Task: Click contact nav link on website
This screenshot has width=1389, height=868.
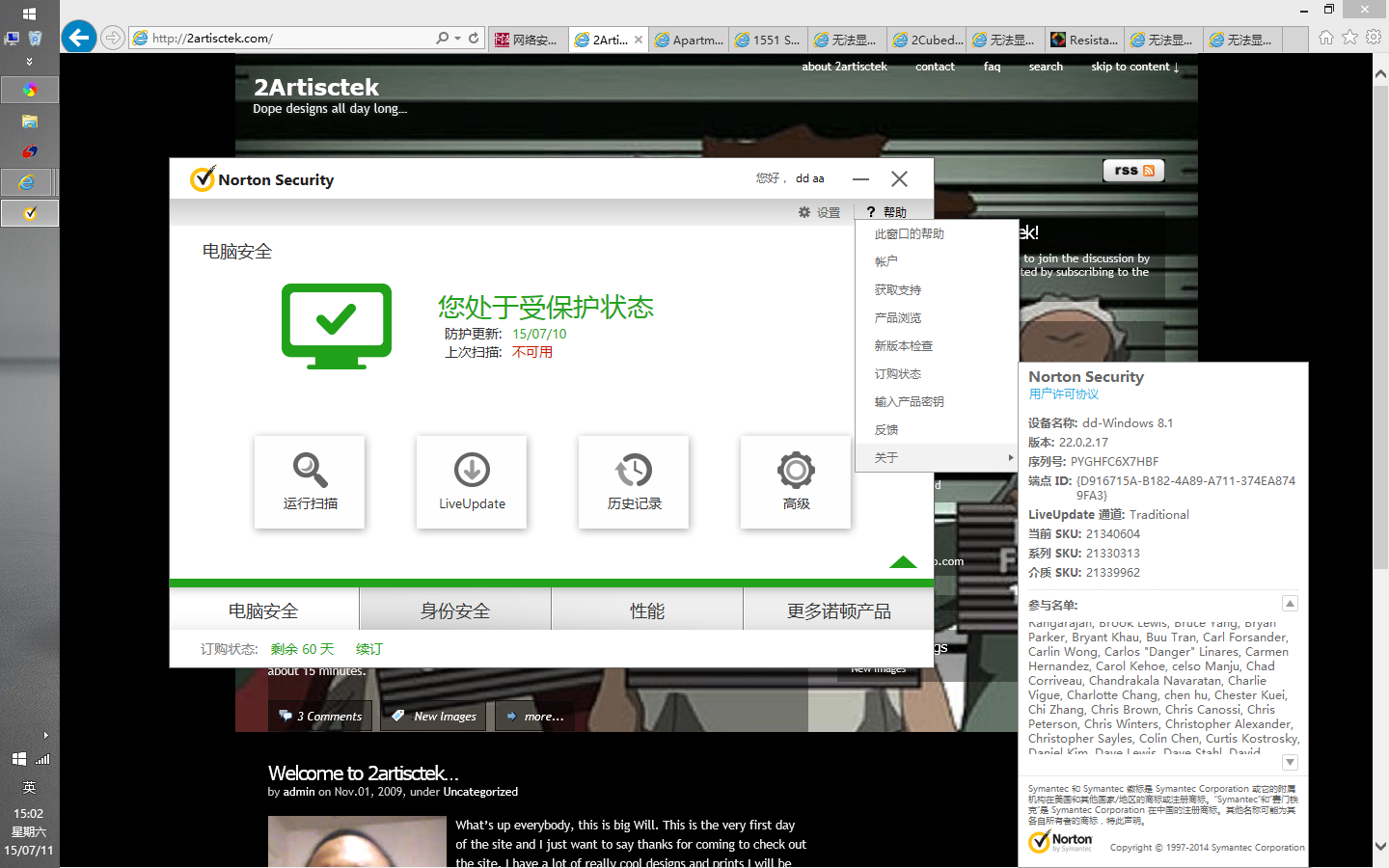Action: tap(935, 67)
